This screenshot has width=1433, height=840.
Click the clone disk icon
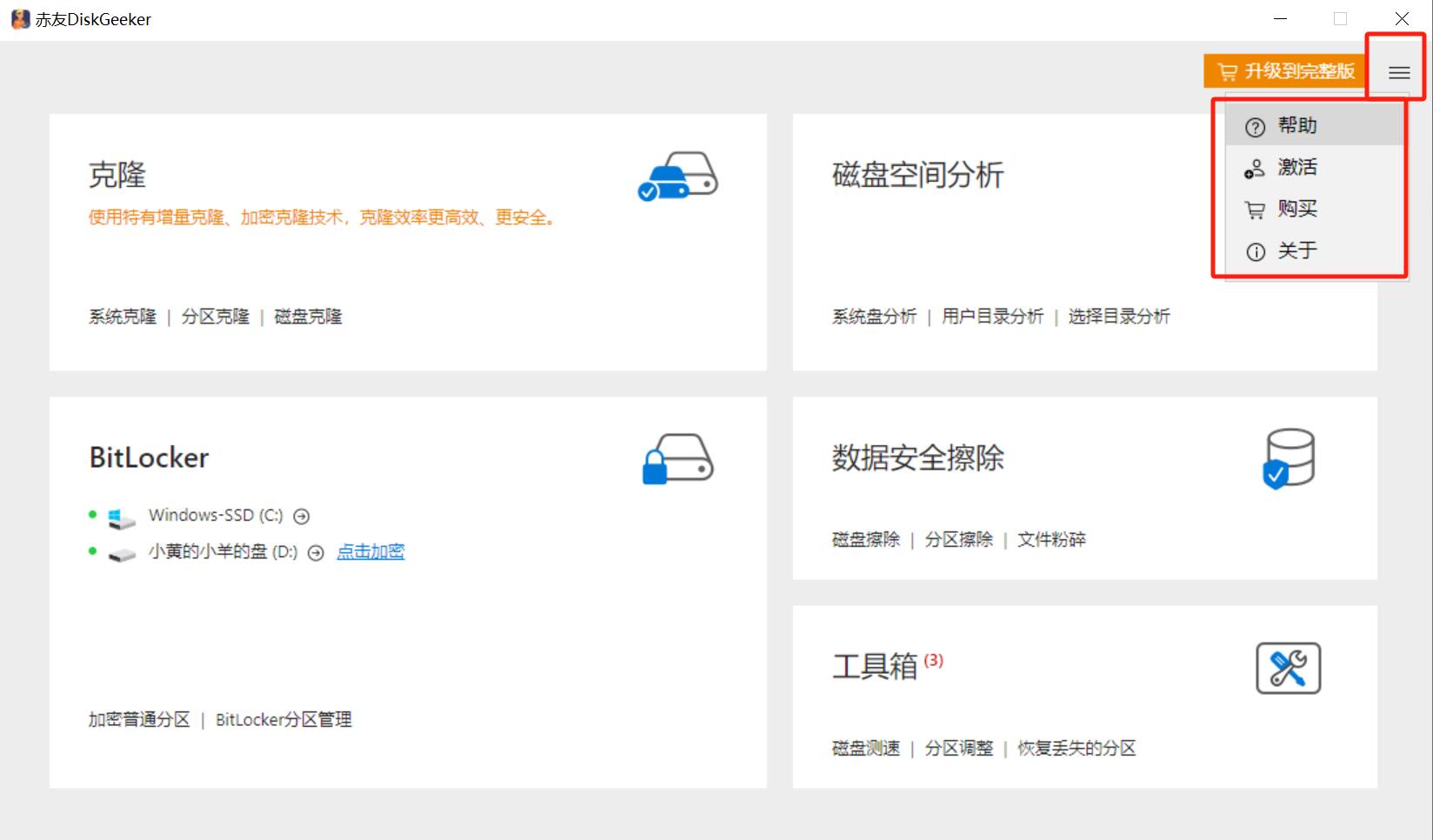coord(677,177)
